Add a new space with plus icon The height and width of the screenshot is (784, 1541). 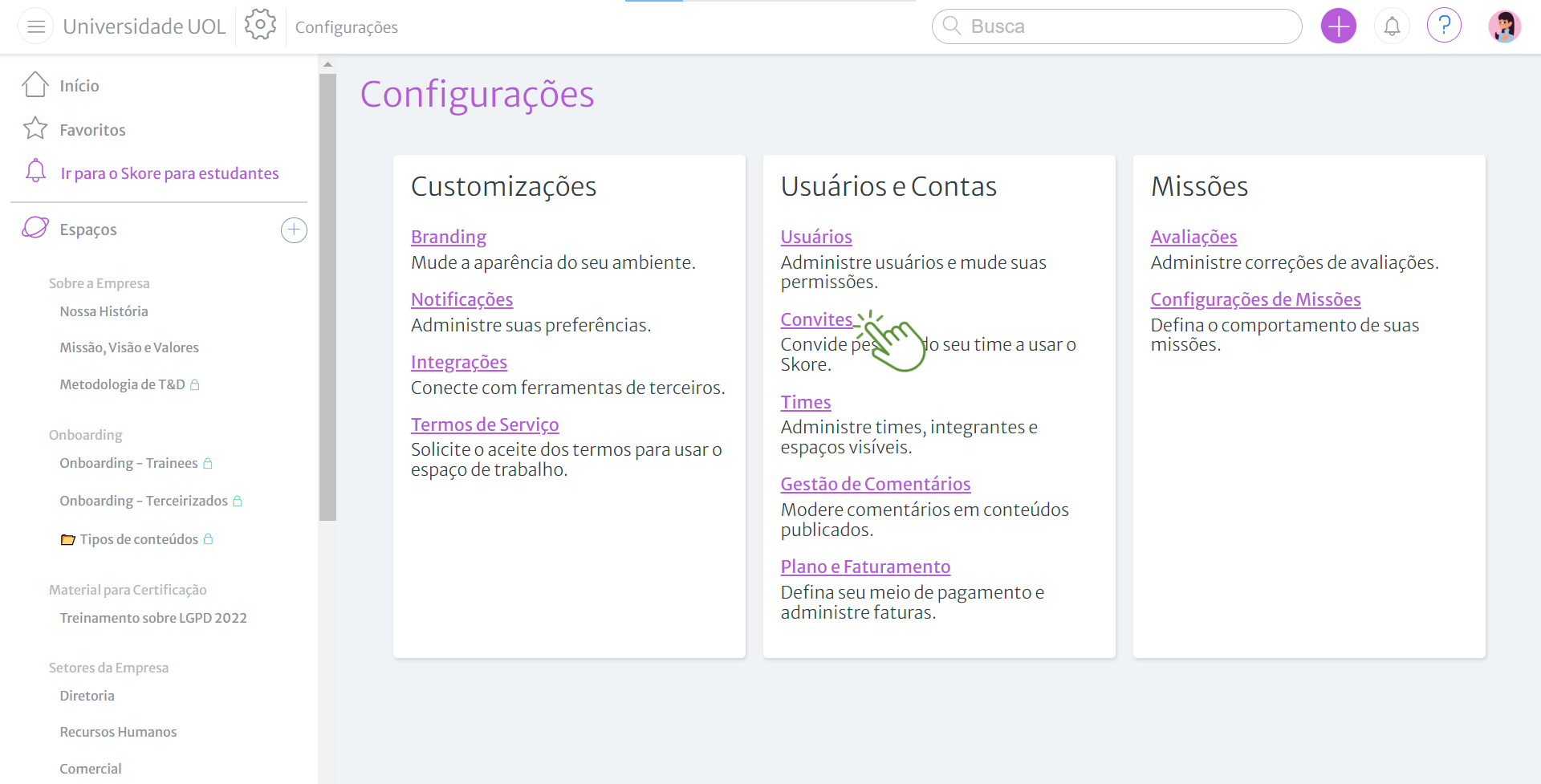click(294, 230)
